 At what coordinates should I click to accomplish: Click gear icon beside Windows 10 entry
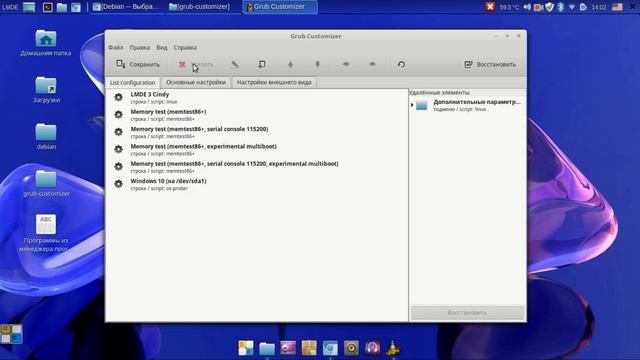pos(118,184)
